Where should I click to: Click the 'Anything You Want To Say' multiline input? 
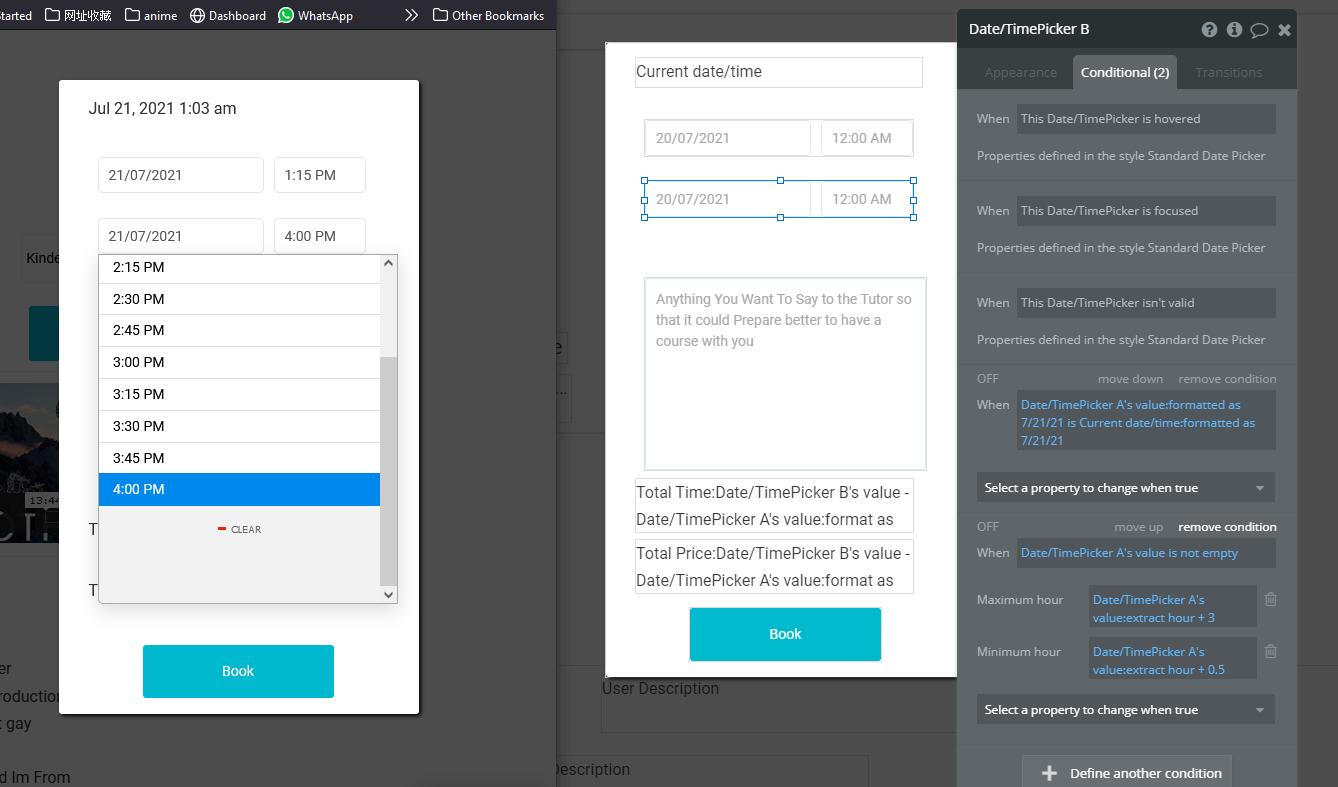[785, 374]
